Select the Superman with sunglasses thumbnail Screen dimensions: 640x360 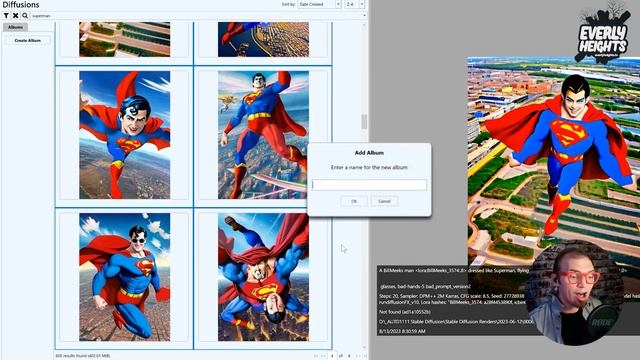pos(124,277)
